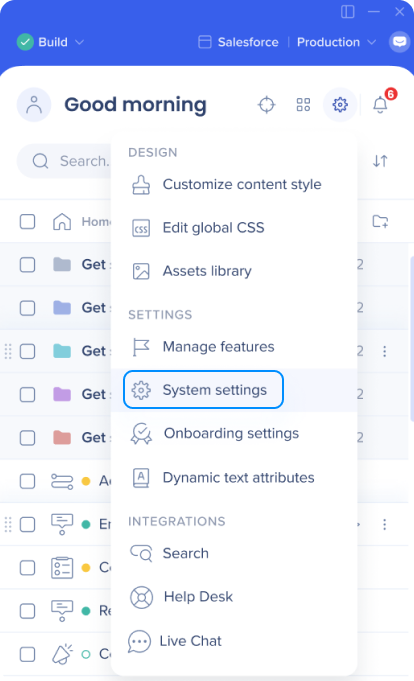
Task: Open the apps grid icon
Action: pos(303,105)
